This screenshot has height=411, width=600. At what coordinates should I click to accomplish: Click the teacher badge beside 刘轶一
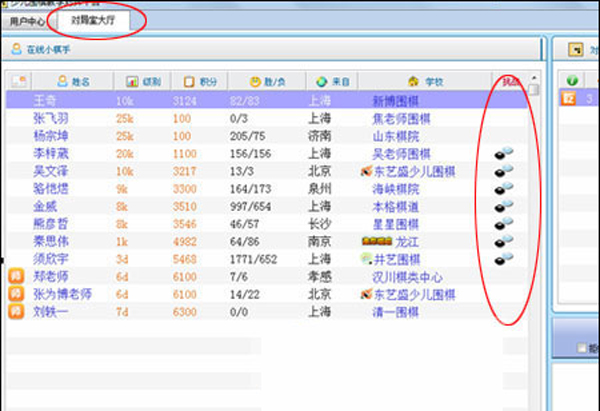[x=16, y=311]
